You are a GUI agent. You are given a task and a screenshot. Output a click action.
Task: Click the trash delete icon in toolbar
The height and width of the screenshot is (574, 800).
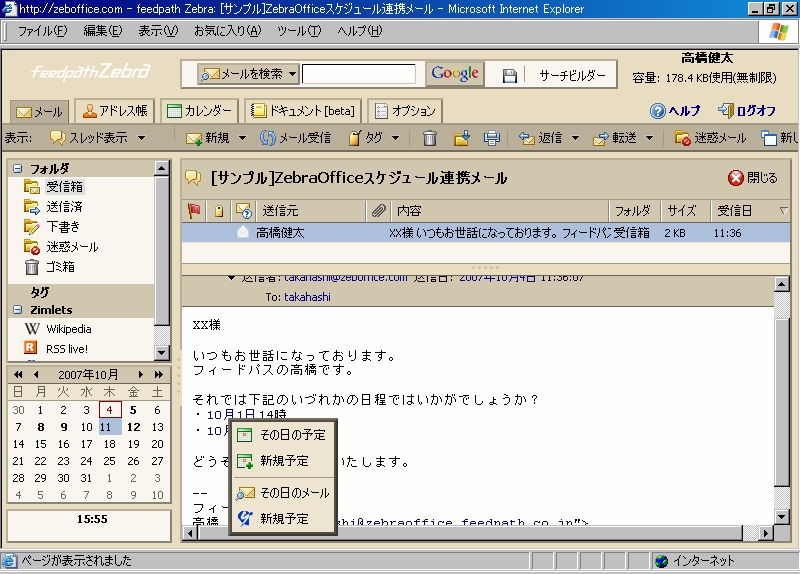pos(430,138)
